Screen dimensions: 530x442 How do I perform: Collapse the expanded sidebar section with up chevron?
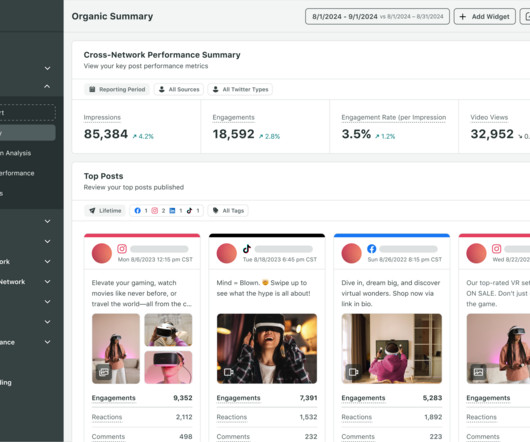pos(47,87)
